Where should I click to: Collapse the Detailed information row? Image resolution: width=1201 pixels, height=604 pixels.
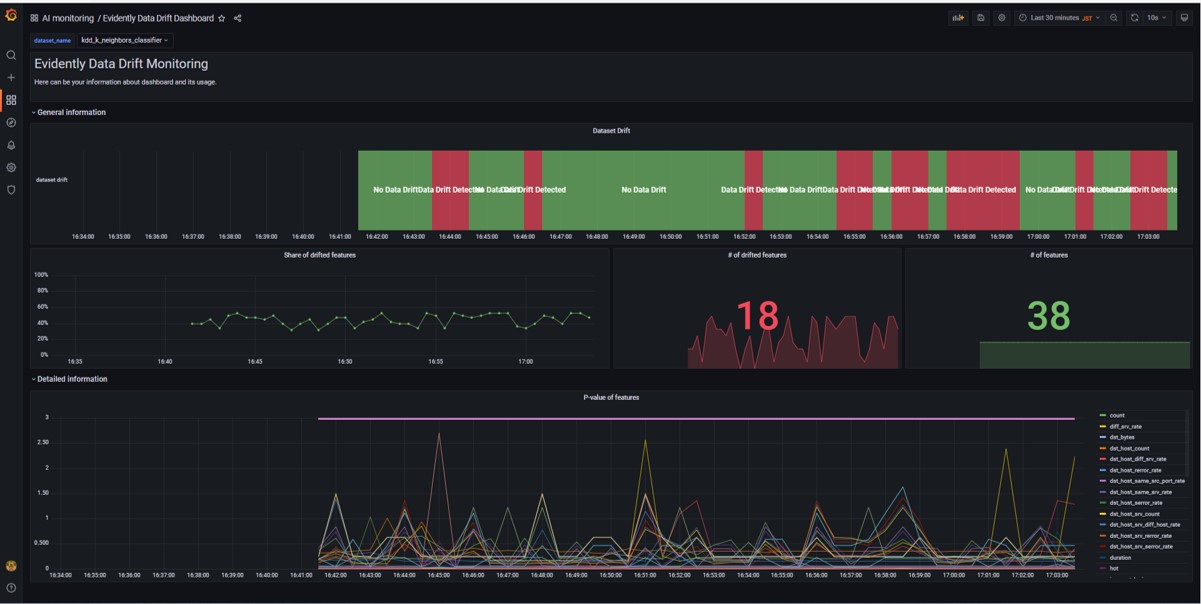70,379
